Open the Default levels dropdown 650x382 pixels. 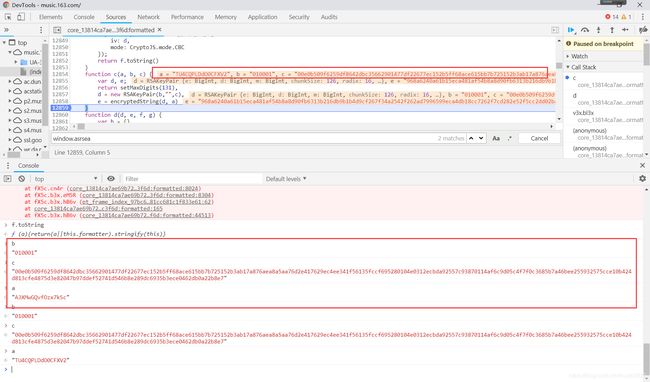coord(286,179)
